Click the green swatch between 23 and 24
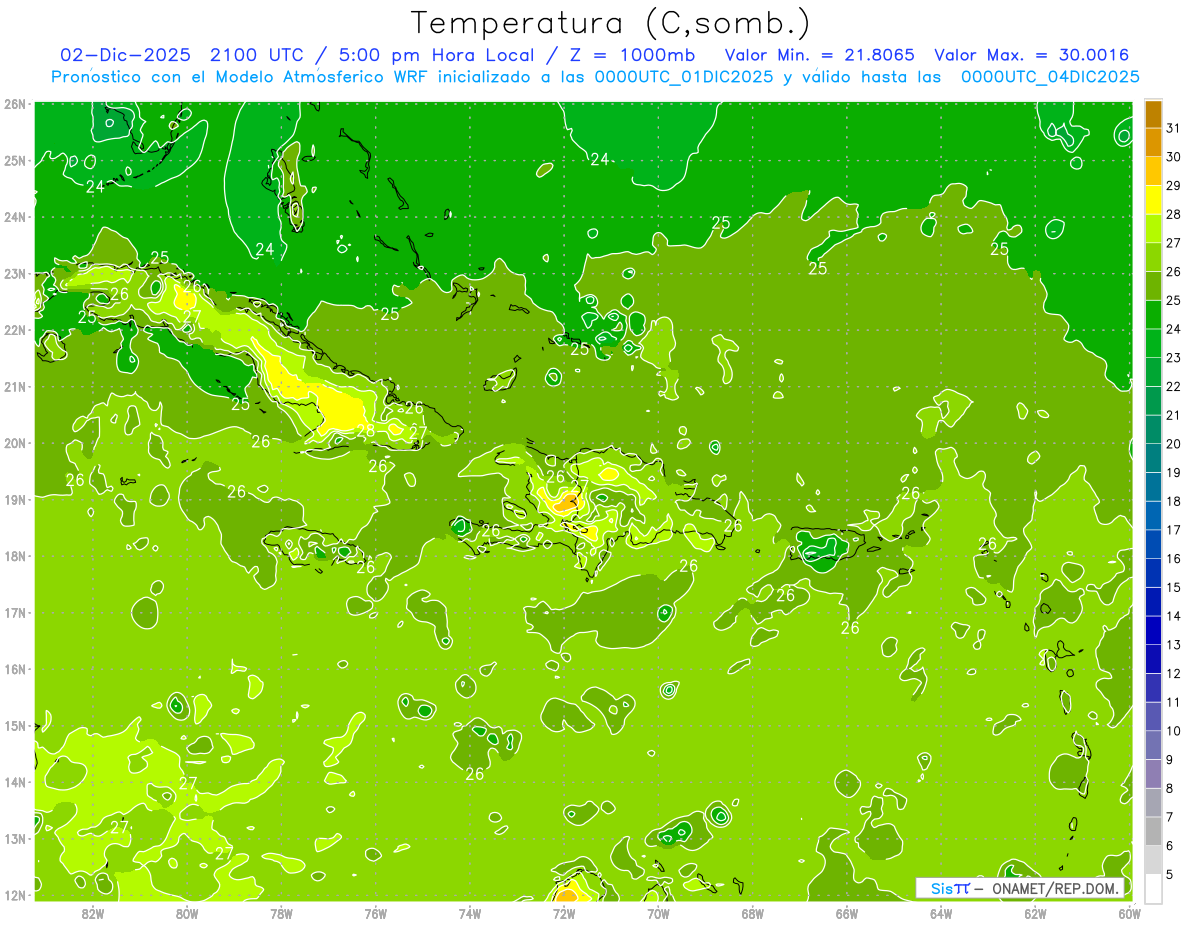Viewport: 1200px width, 927px height. tap(1153, 343)
